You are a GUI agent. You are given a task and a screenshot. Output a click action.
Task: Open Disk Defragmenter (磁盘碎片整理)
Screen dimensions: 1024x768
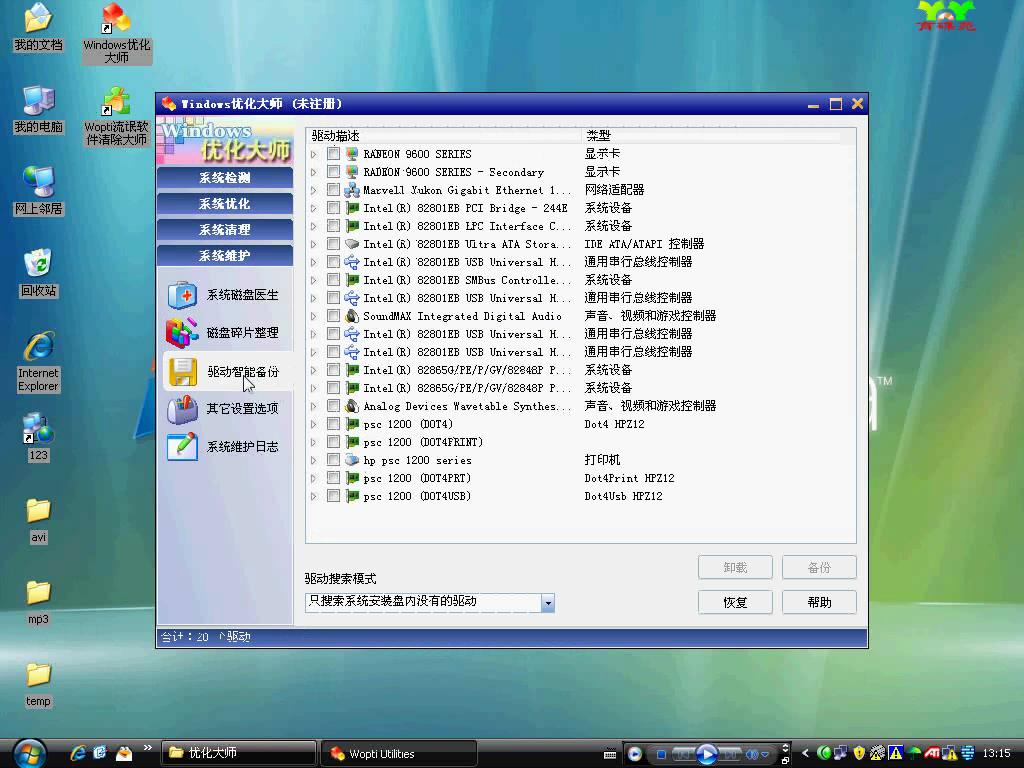[224, 333]
